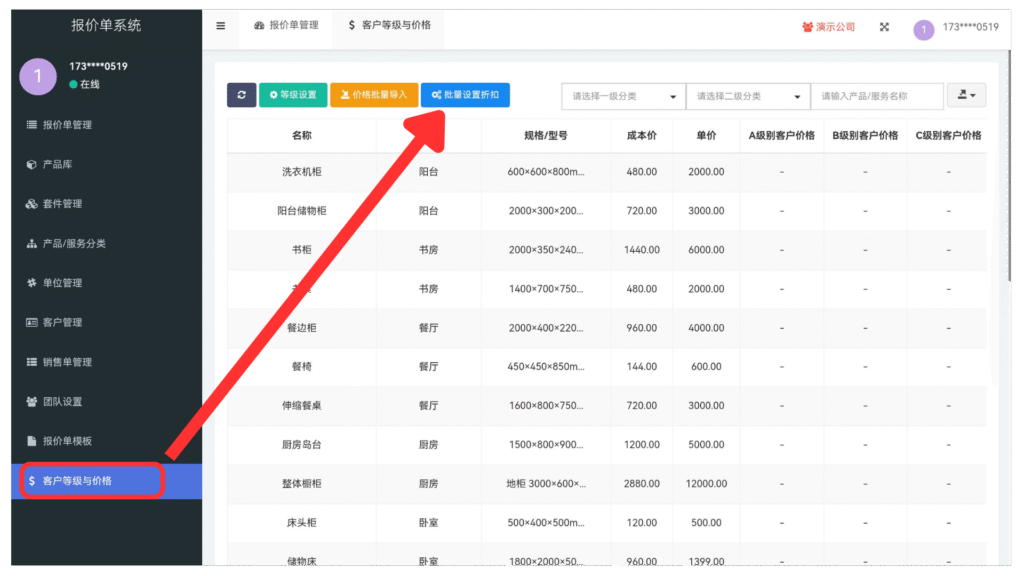The image size is (1024, 576).
Task: Toggle fullscreen using the expand icon
Action: (x=884, y=27)
